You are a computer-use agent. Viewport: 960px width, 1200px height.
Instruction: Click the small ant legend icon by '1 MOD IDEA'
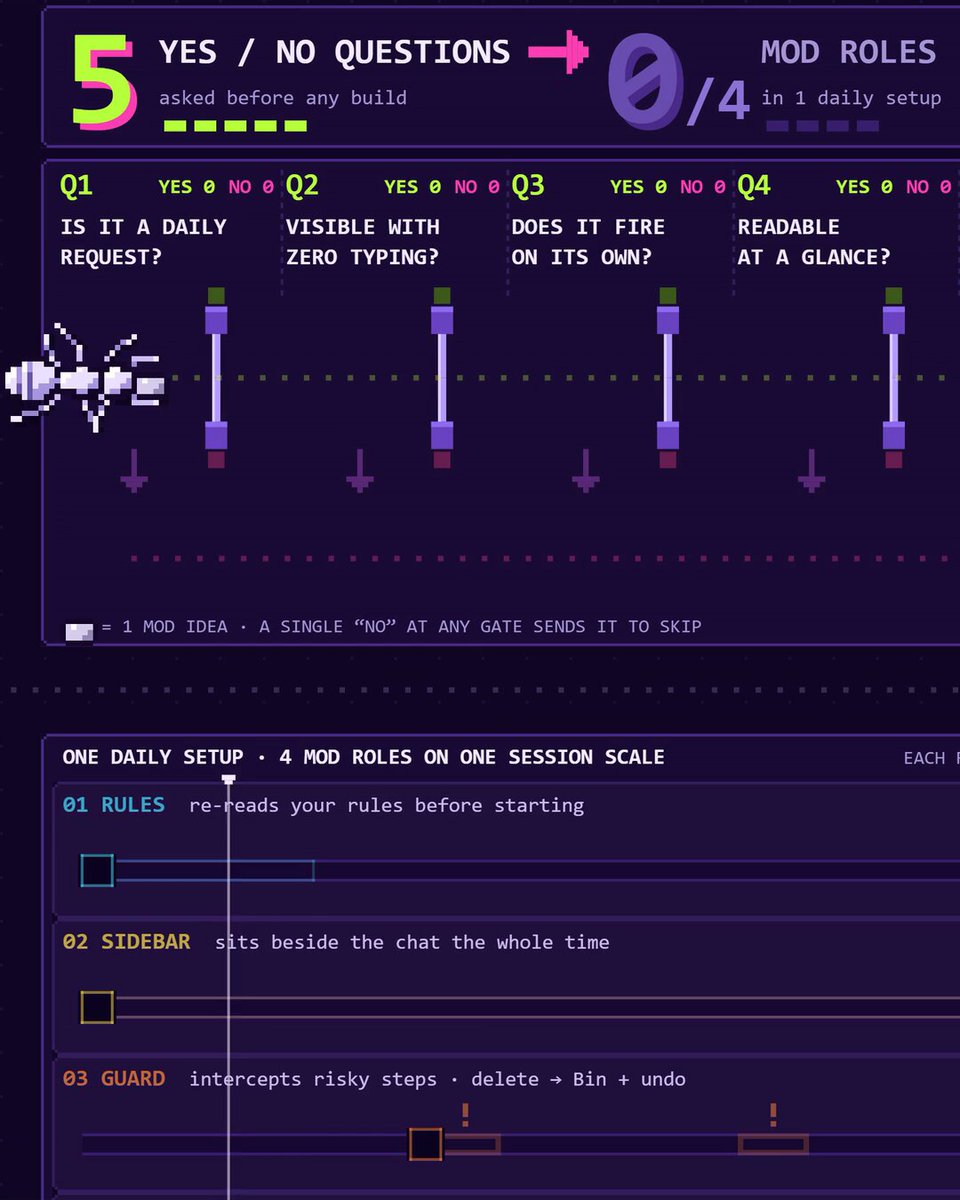[x=79, y=631]
